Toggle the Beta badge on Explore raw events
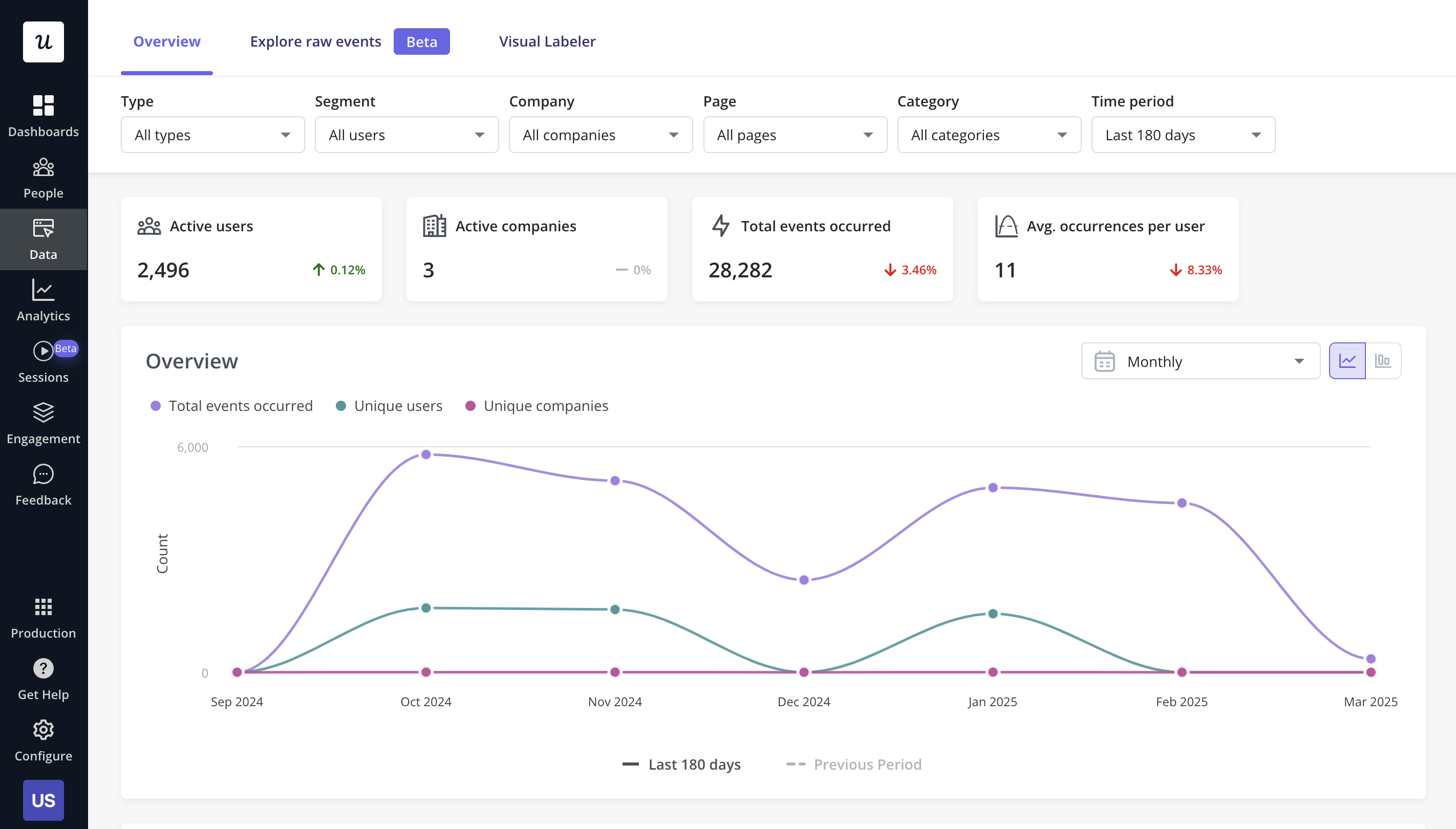1456x829 pixels. [x=421, y=41]
